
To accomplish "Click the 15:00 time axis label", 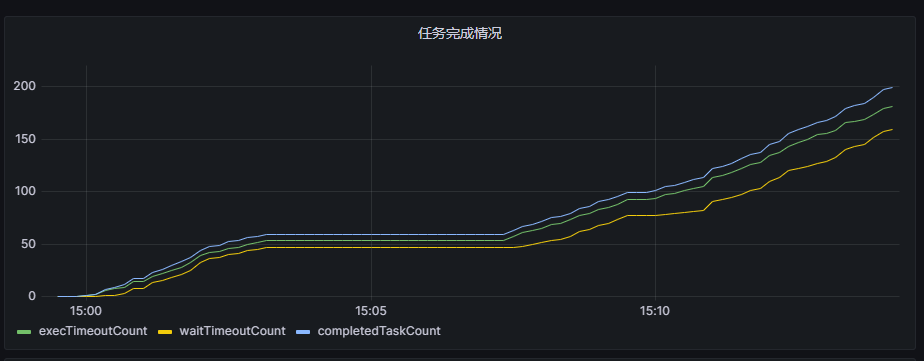I will click(x=87, y=310).
